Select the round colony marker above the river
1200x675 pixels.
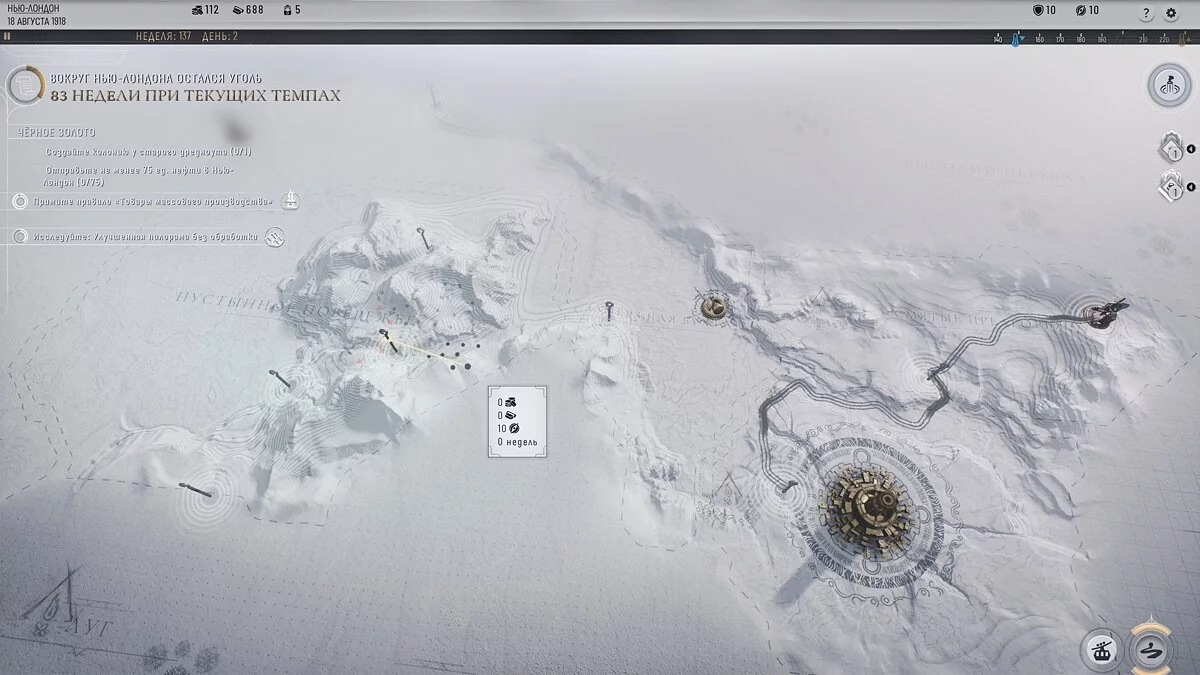713,306
